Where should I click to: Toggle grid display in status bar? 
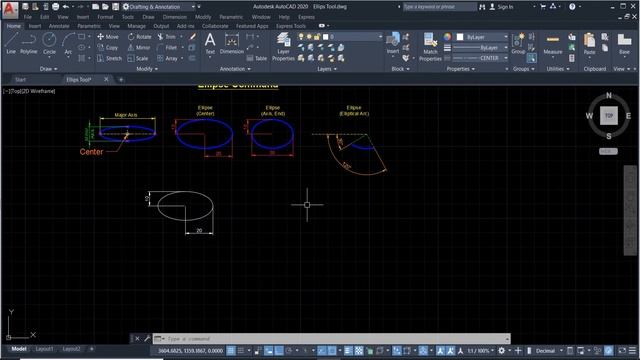pos(231,351)
